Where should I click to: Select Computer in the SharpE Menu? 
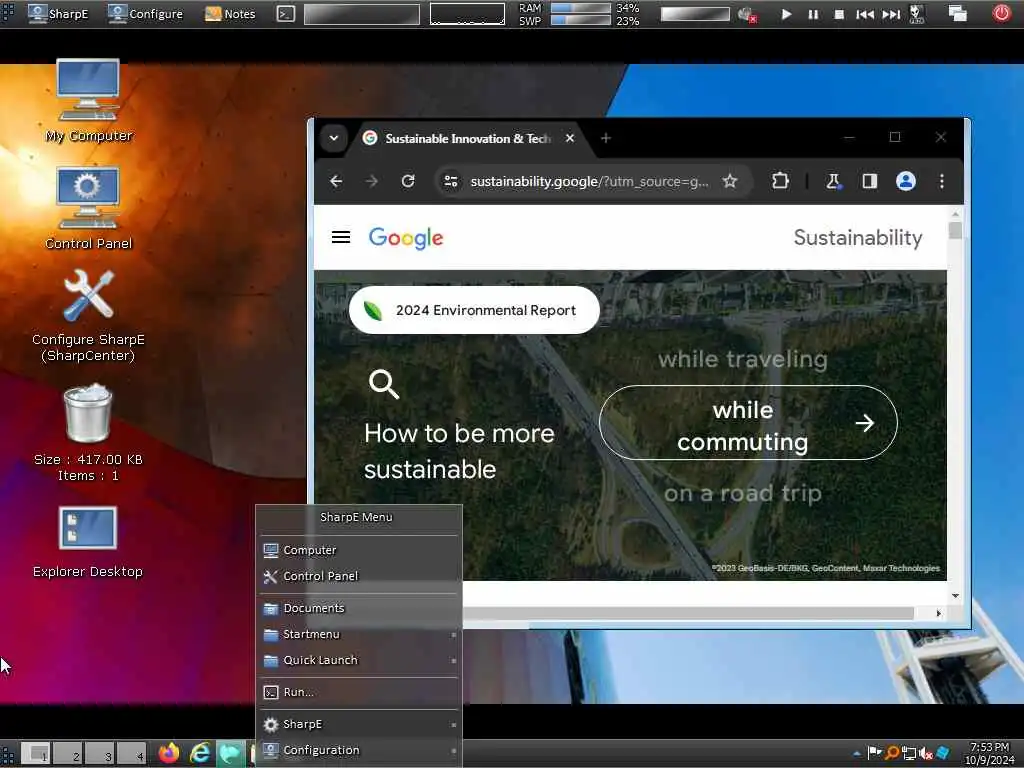coord(359,550)
